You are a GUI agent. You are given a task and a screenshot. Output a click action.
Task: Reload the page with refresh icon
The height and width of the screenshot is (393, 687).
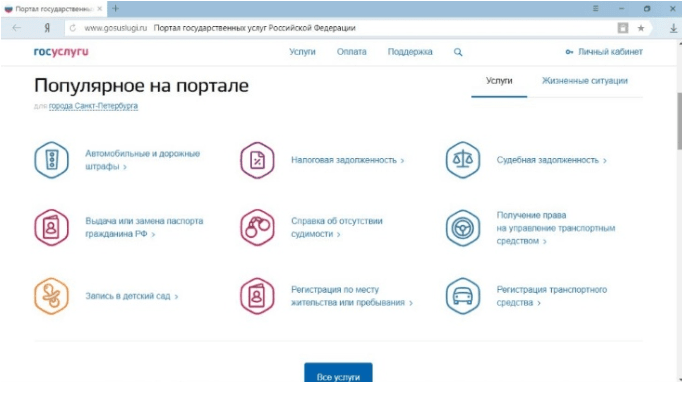[73, 28]
